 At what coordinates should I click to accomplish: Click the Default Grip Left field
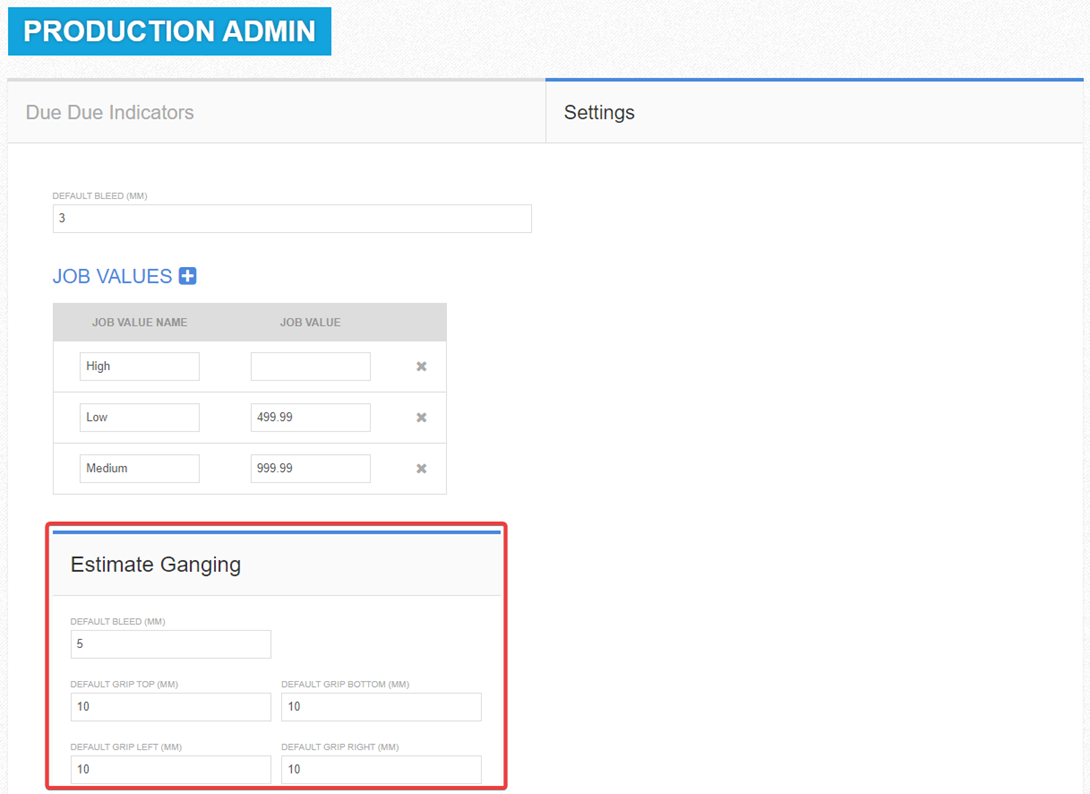171,770
